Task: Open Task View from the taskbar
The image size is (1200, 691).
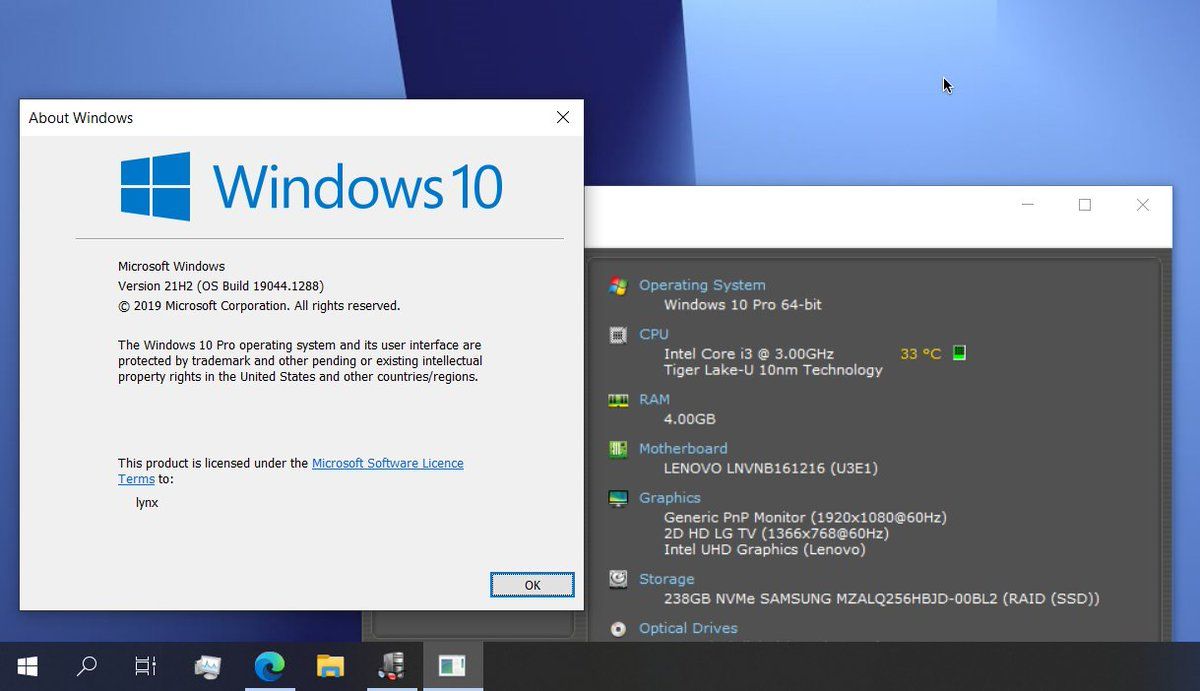Action: pos(146,666)
